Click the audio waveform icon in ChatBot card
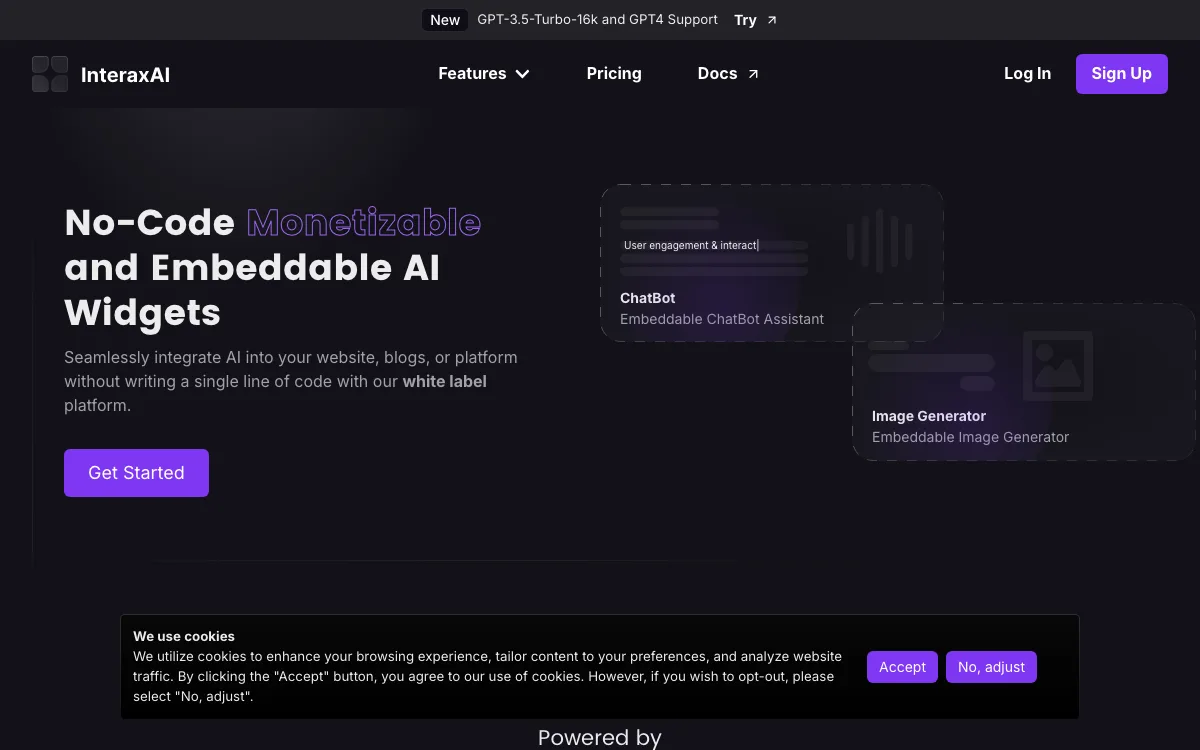Image resolution: width=1200 pixels, height=750 pixels. pyautogui.click(x=879, y=241)
